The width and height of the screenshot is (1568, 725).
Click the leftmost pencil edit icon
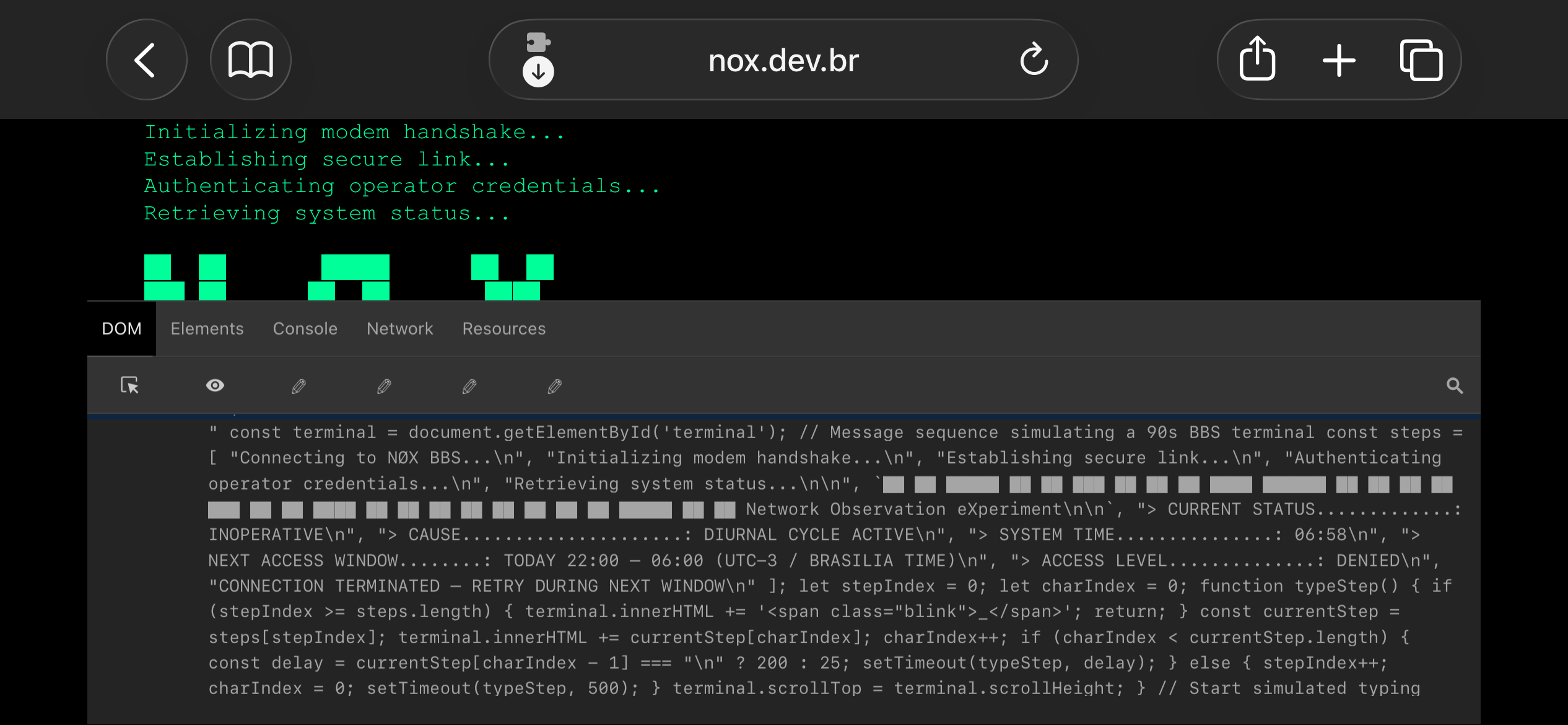click(298, 386)
